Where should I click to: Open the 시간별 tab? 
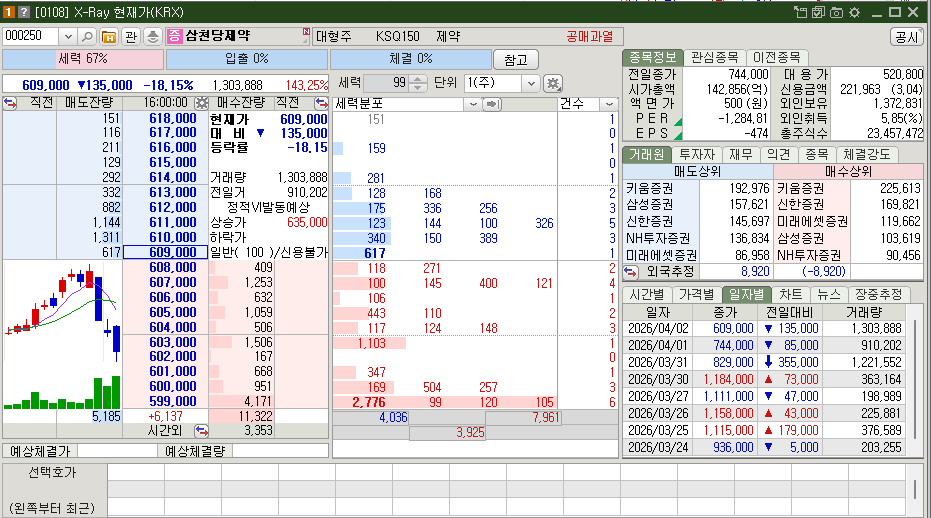647,295
